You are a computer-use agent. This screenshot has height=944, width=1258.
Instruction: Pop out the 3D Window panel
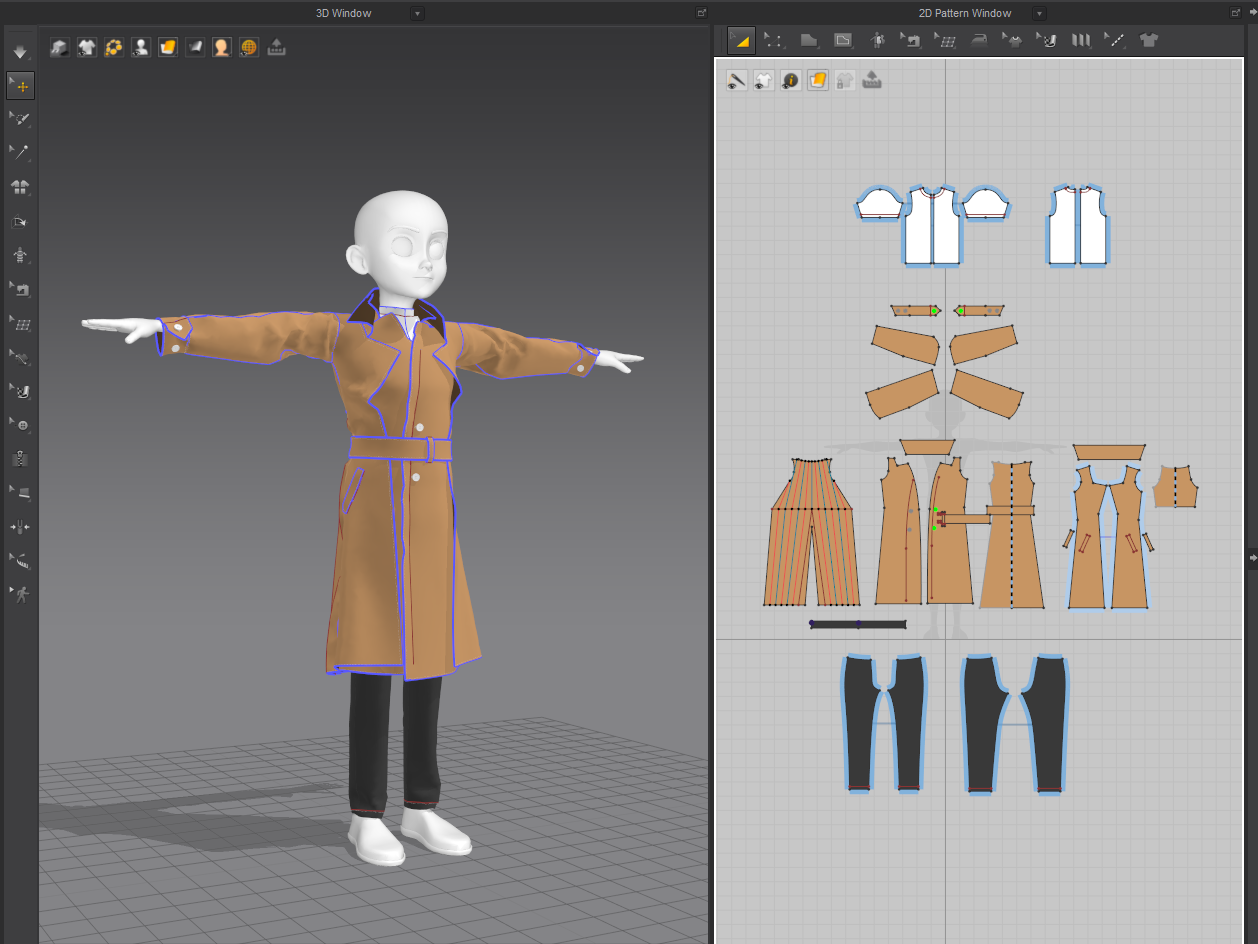point(702,13)
